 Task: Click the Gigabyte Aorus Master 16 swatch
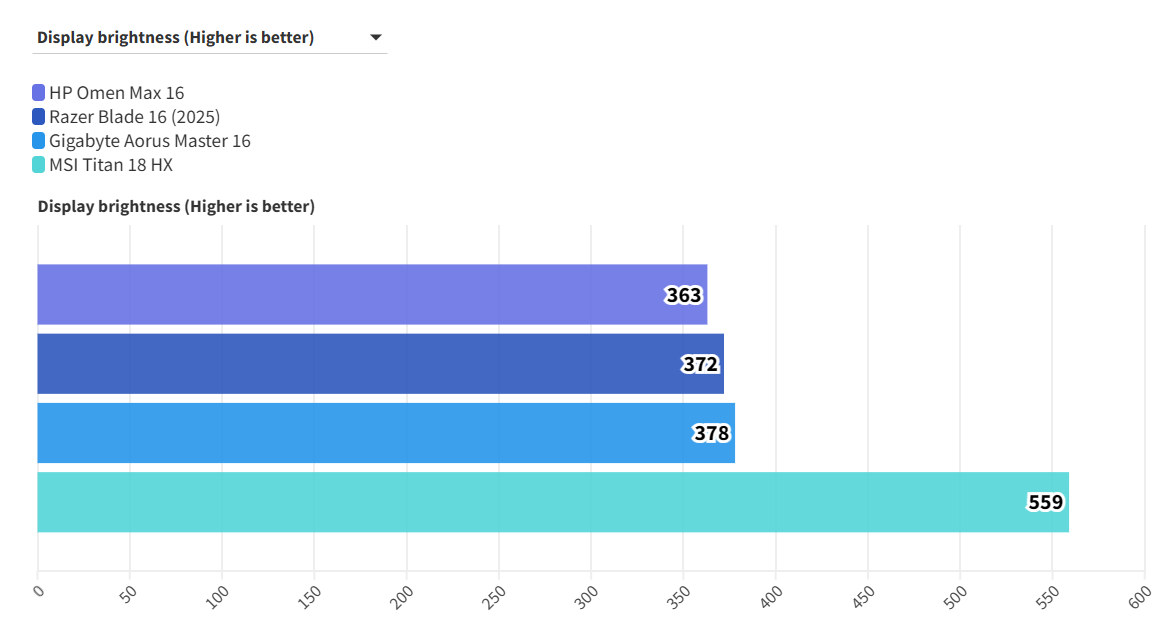pyautogui.click(x=39, y=141)
